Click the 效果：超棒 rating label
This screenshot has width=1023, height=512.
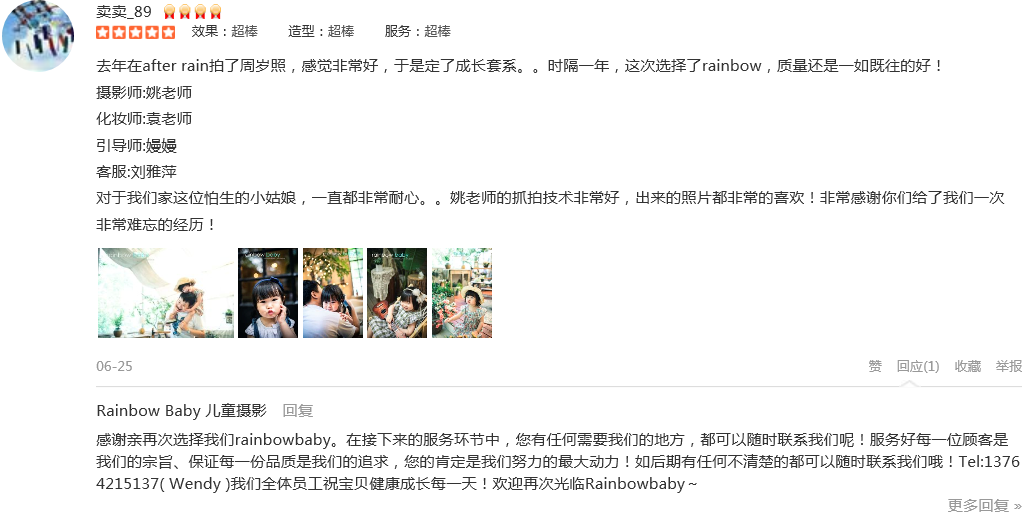[224, 31]
